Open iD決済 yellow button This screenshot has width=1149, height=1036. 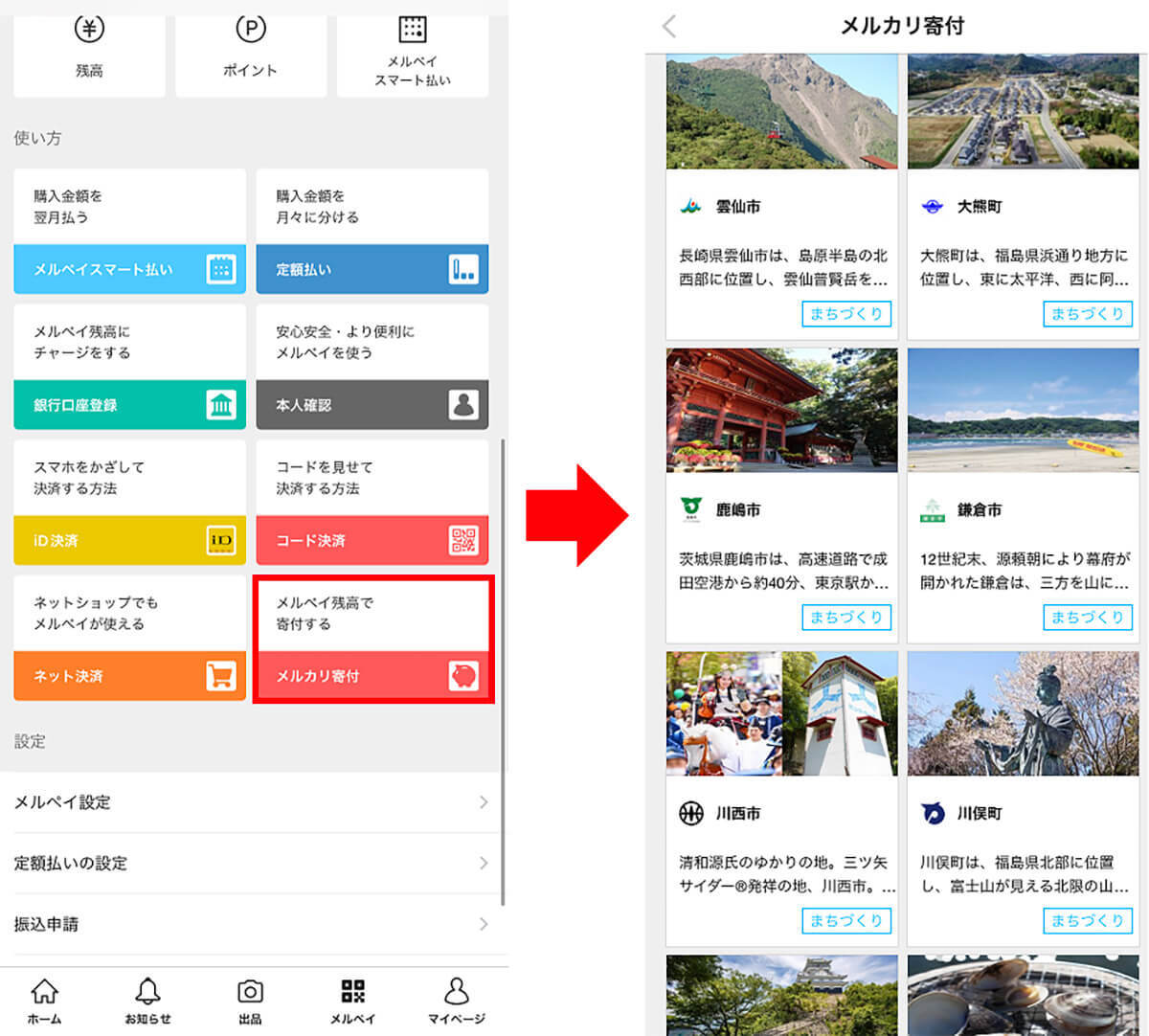(129, 540)
